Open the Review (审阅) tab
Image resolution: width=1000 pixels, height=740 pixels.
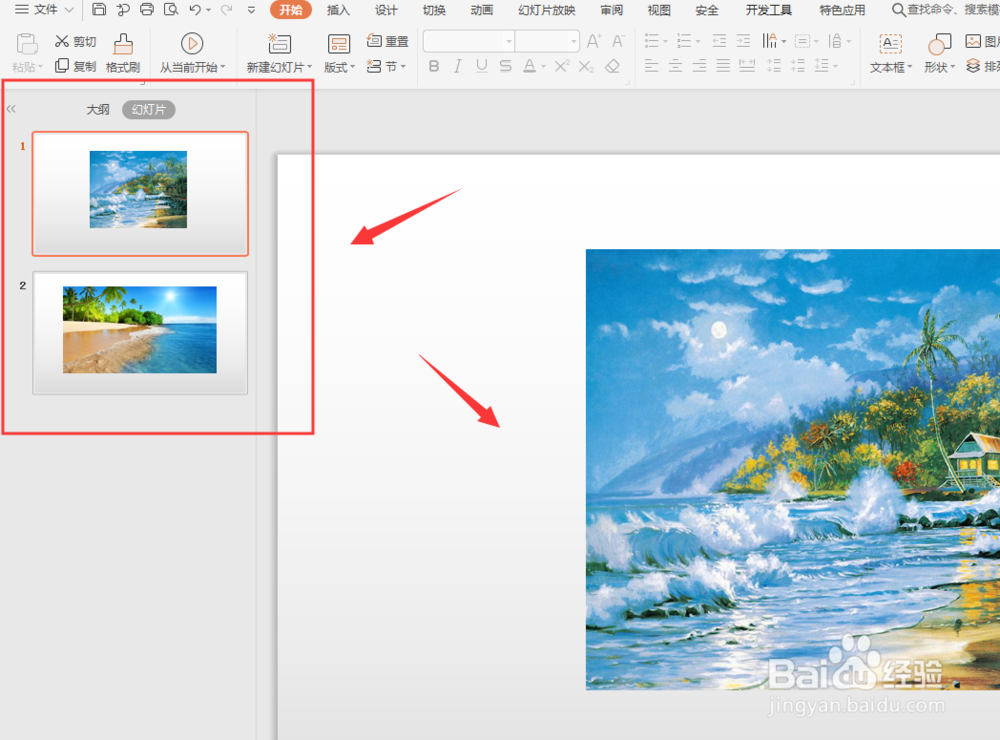pos(611,10)
